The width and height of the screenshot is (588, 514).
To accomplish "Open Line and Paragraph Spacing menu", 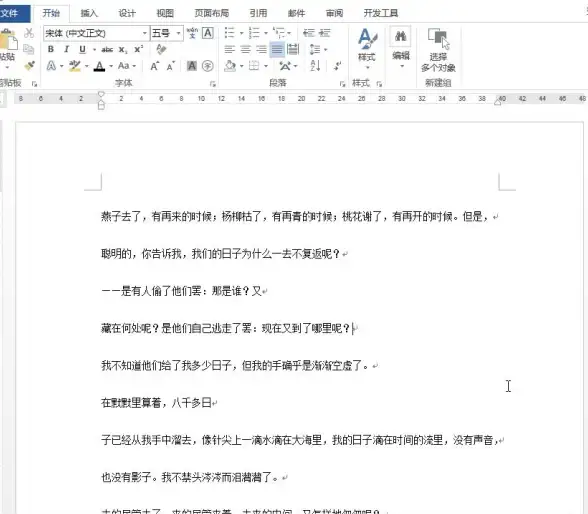I will click(x=315, y=49).
